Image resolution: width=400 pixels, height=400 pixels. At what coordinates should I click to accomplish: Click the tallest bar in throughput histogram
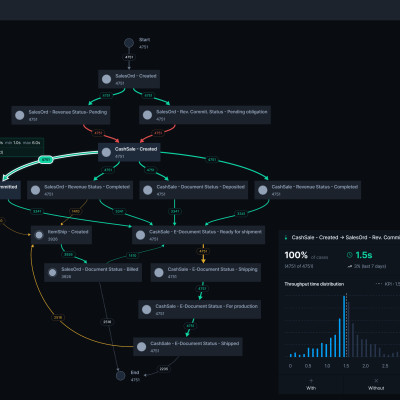(344, 326)
